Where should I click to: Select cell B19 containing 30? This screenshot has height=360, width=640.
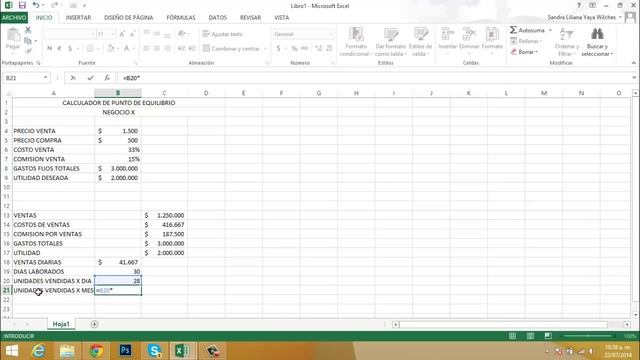(118, 271)
